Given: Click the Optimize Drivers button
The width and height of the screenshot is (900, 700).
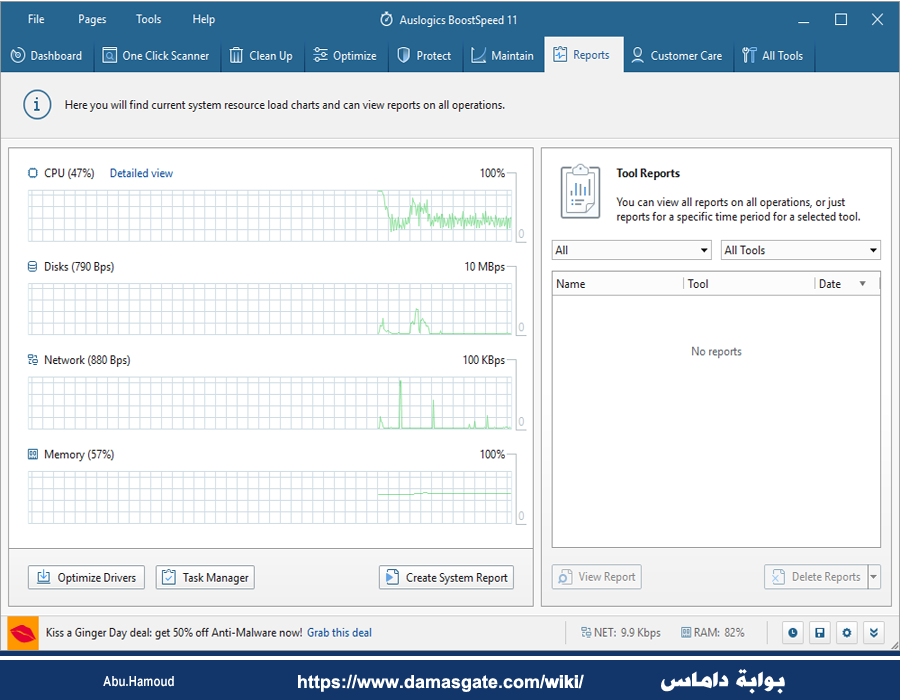Looking at the screenshot, I should point(86,577).
